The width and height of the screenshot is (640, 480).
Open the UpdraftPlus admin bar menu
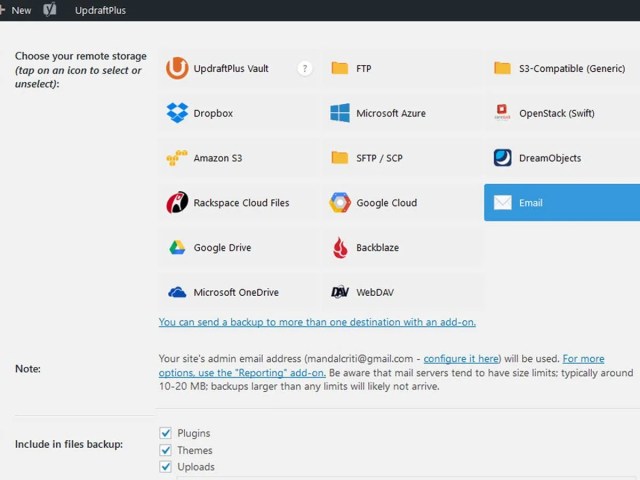(x=100, y=10)
